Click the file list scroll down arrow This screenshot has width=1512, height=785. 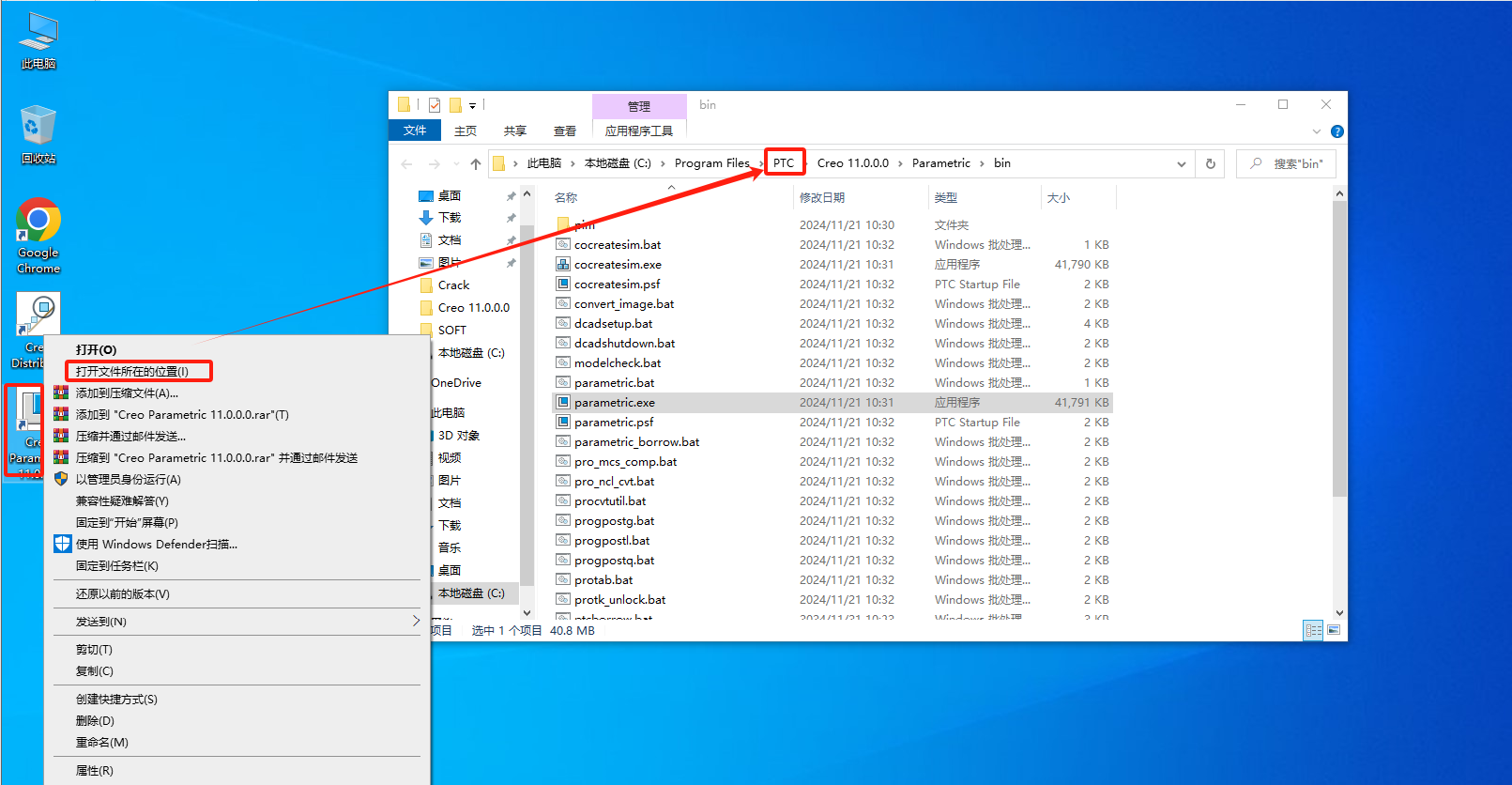tap(1339, 612)
